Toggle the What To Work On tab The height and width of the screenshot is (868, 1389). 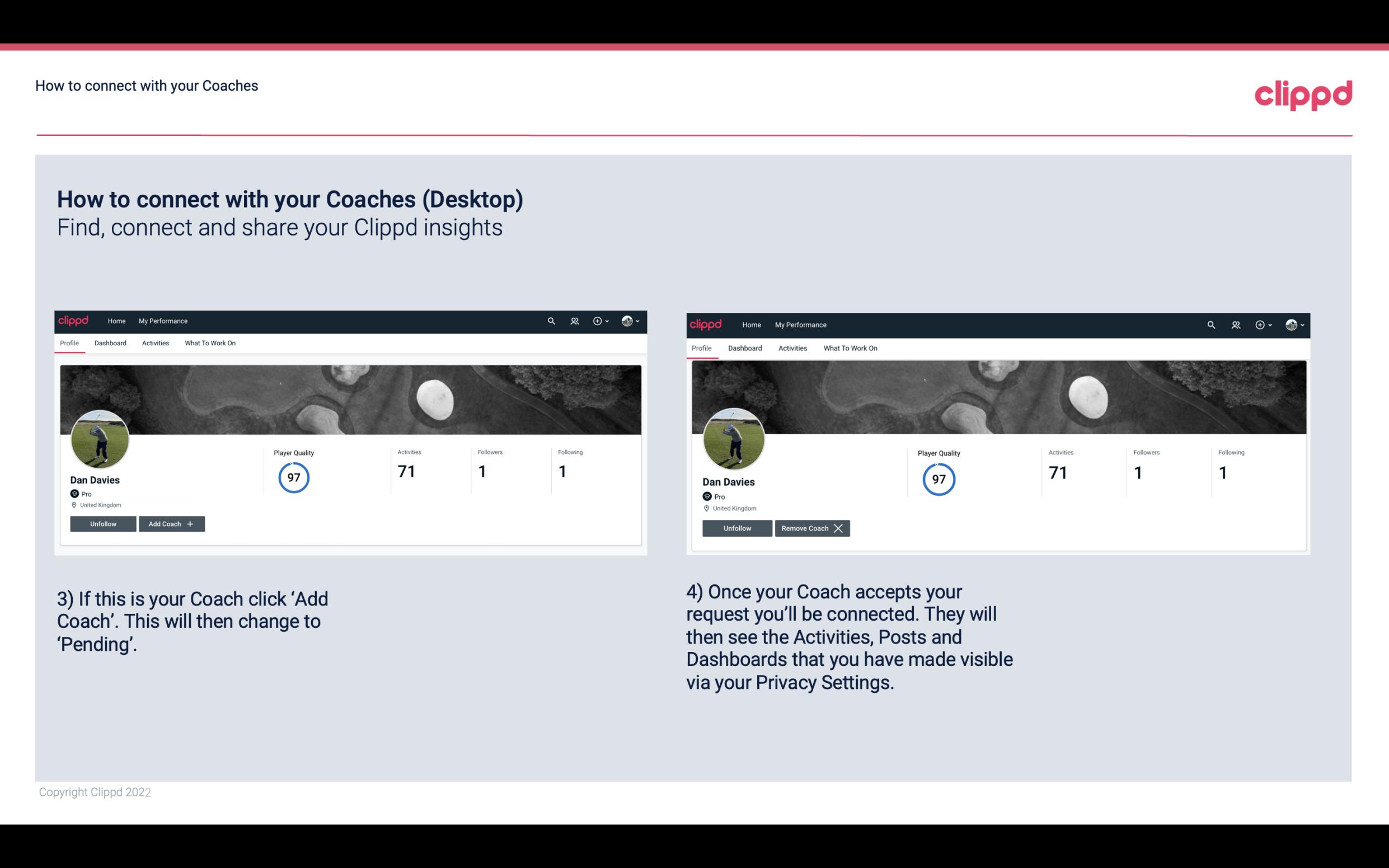(x=209, y=343)
